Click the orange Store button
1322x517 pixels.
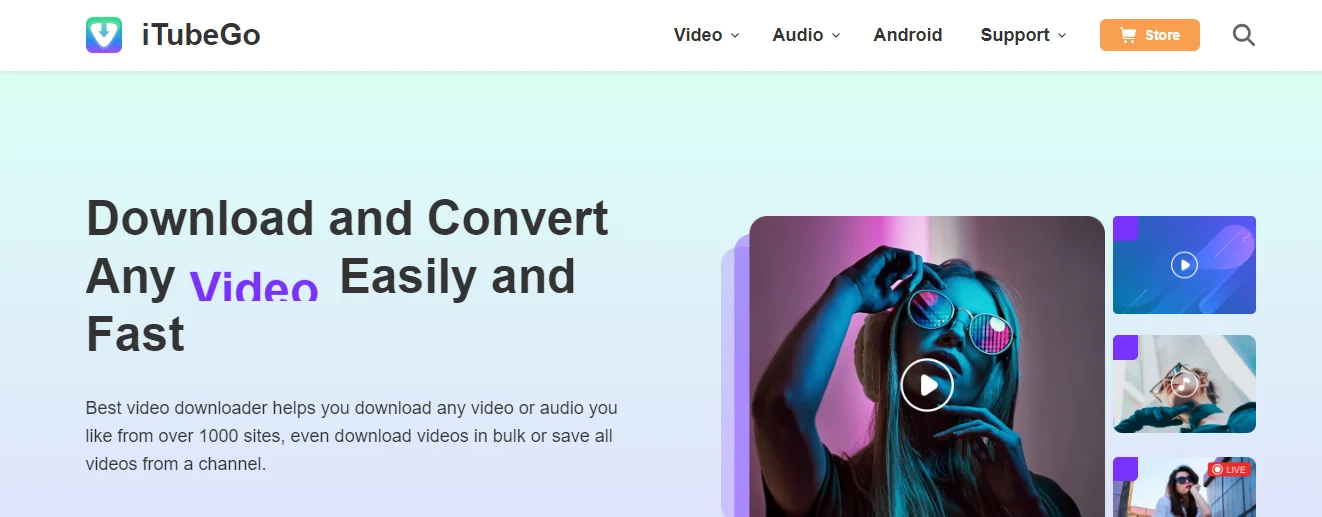tap(1150, 35)
